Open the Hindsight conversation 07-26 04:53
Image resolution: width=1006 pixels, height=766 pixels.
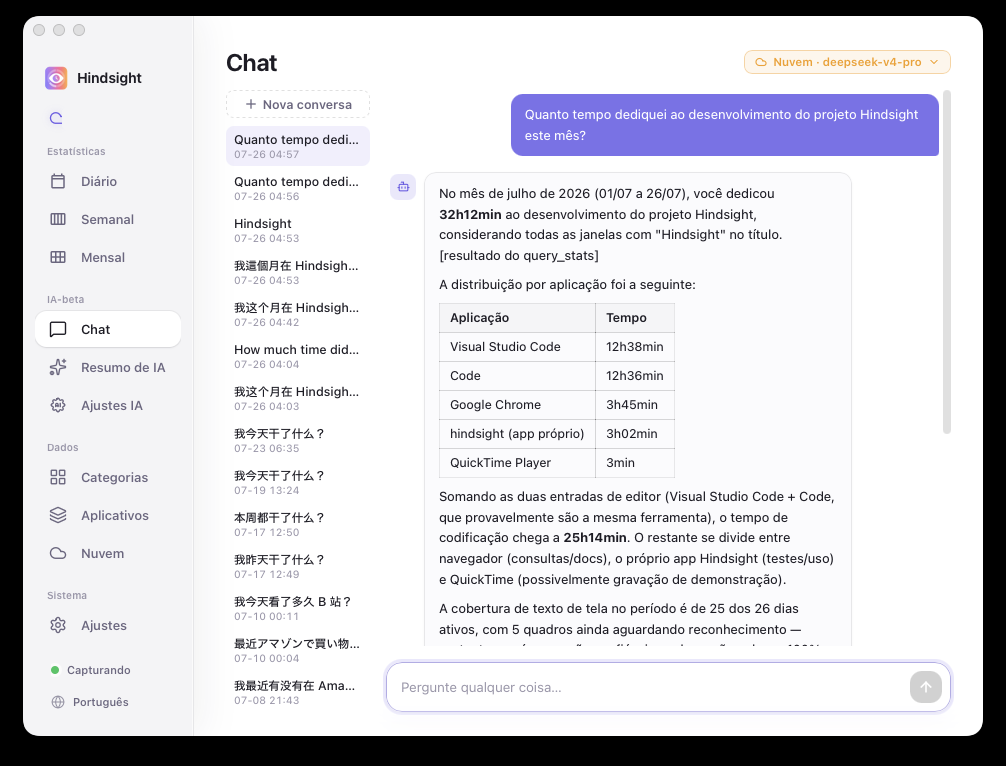point(298,230)
